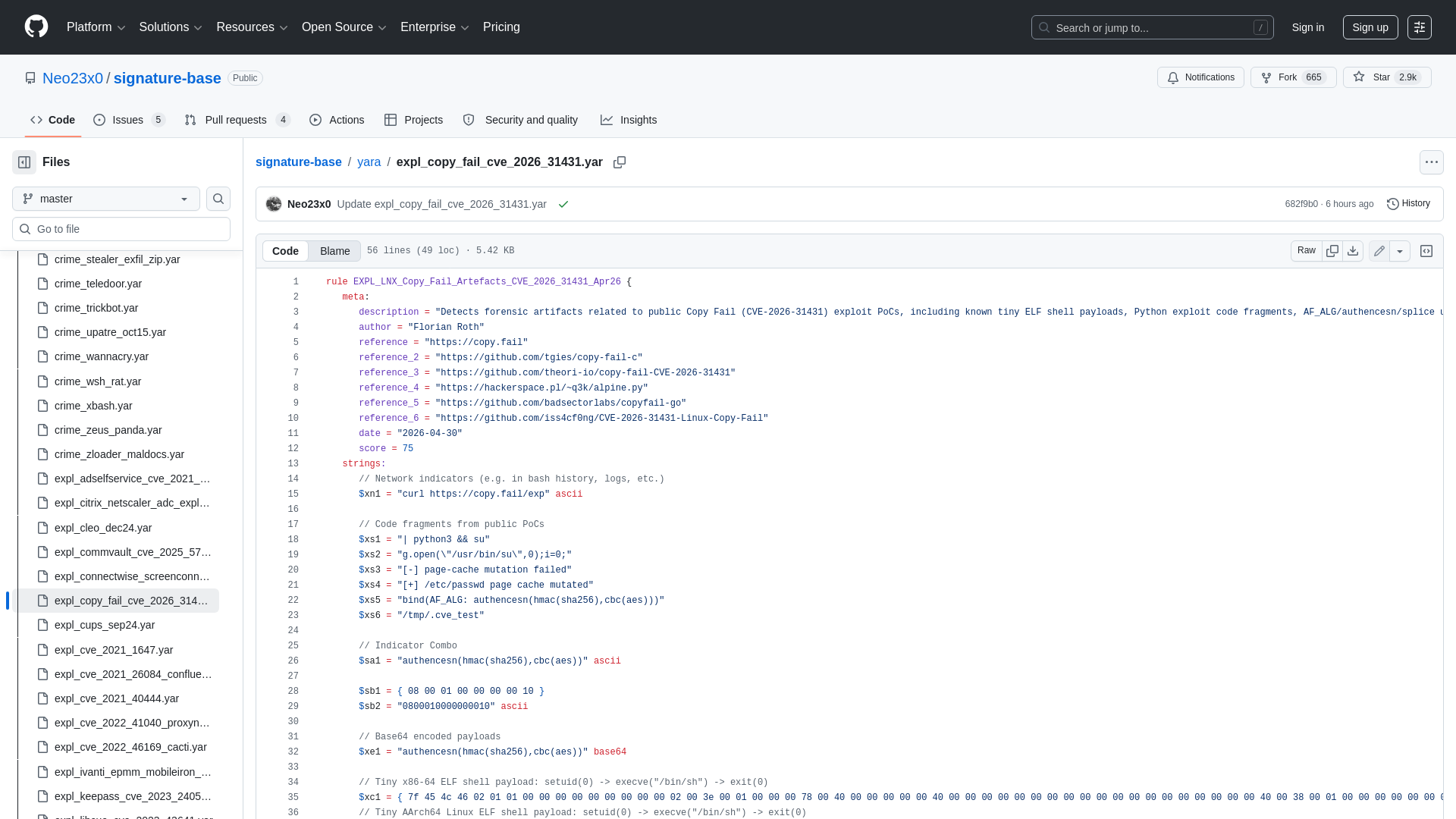Viewport: 1456px width, 819px height.
Task: Click the Sign up button
Action: (1370, 27)
